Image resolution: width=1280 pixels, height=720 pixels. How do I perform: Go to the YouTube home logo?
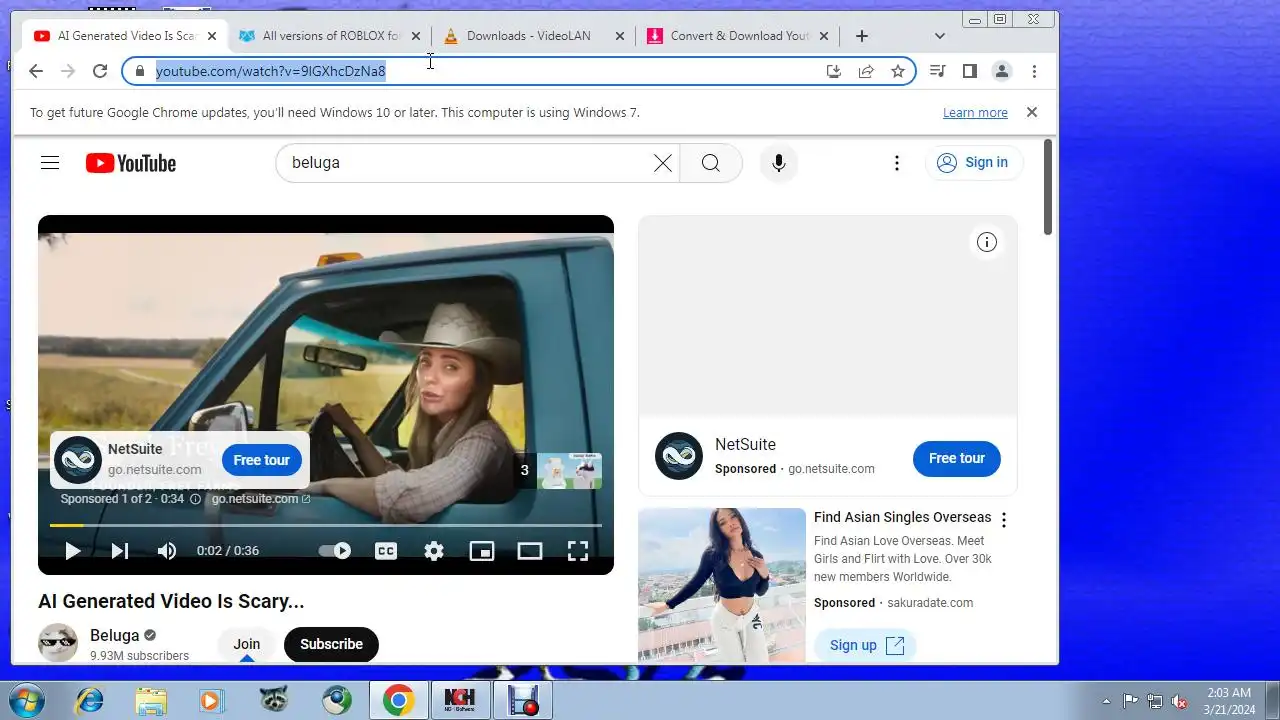[x=131, y=163]
